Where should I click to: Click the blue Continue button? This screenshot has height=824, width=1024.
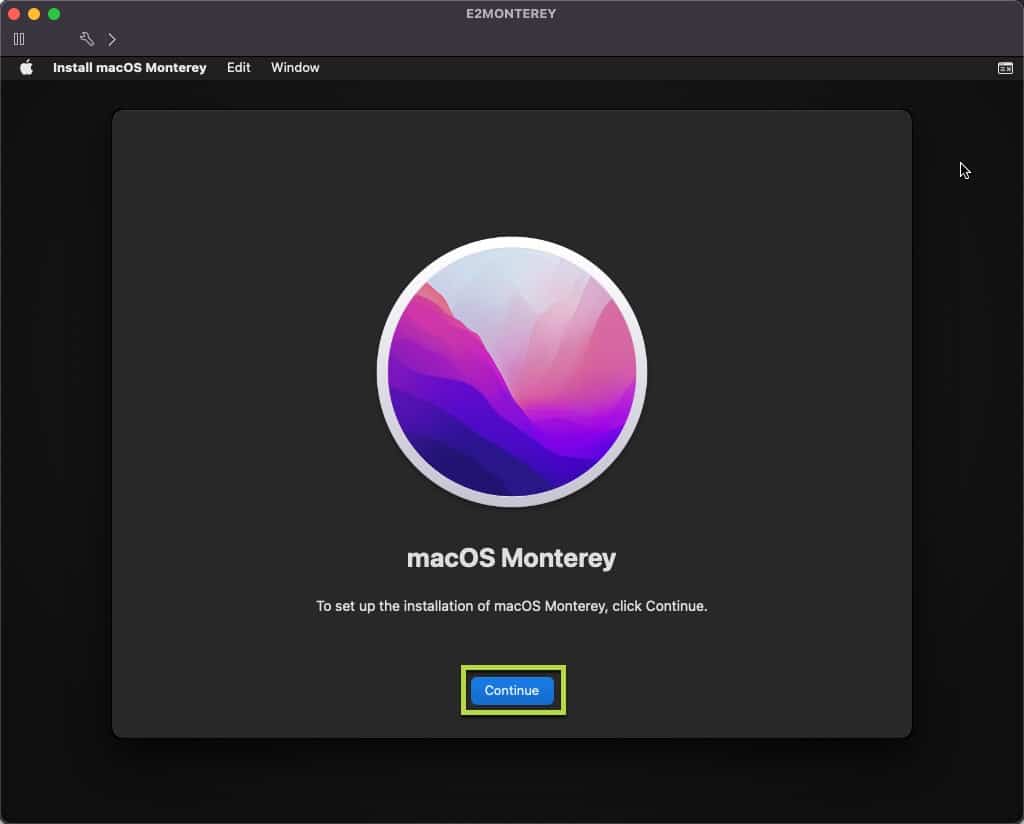click(x=512, y=691)
